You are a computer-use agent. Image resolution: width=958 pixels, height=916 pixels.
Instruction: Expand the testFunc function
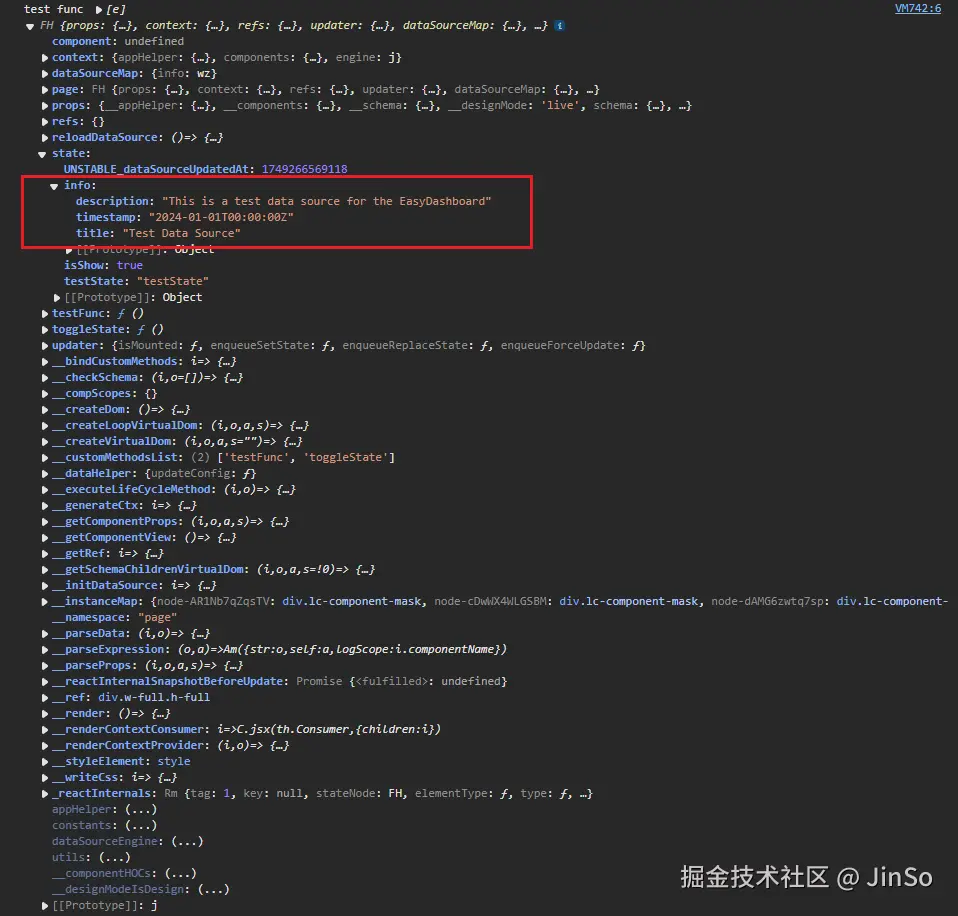pos(43,313)
